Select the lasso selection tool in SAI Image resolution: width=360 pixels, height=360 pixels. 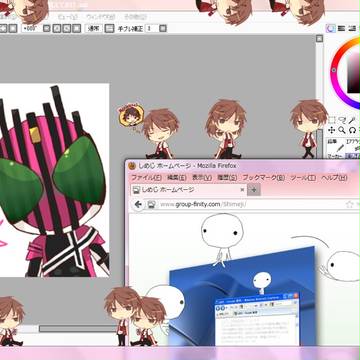tap(342, 120)
